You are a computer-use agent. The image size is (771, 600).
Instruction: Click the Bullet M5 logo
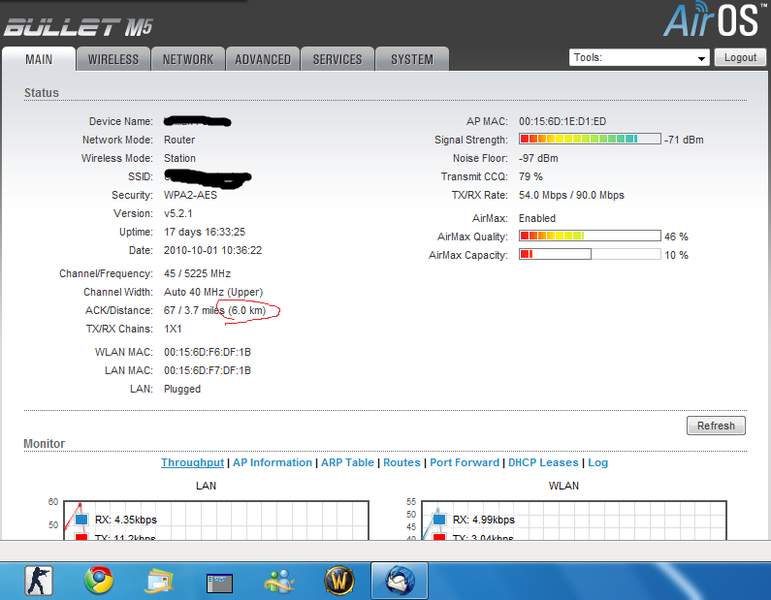coord(79,27)
